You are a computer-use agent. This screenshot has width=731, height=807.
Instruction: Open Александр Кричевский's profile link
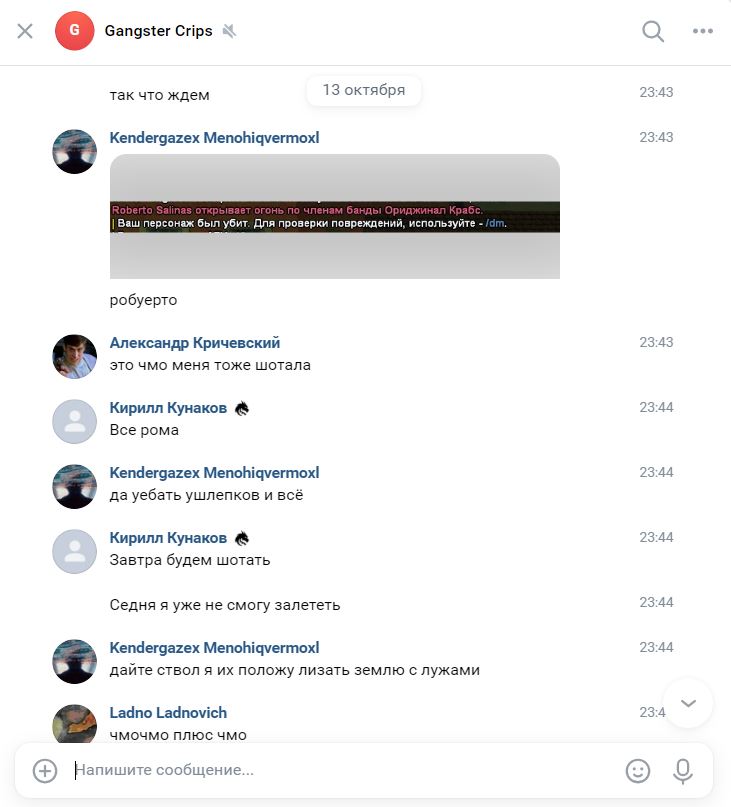click(x=195, y=343)
